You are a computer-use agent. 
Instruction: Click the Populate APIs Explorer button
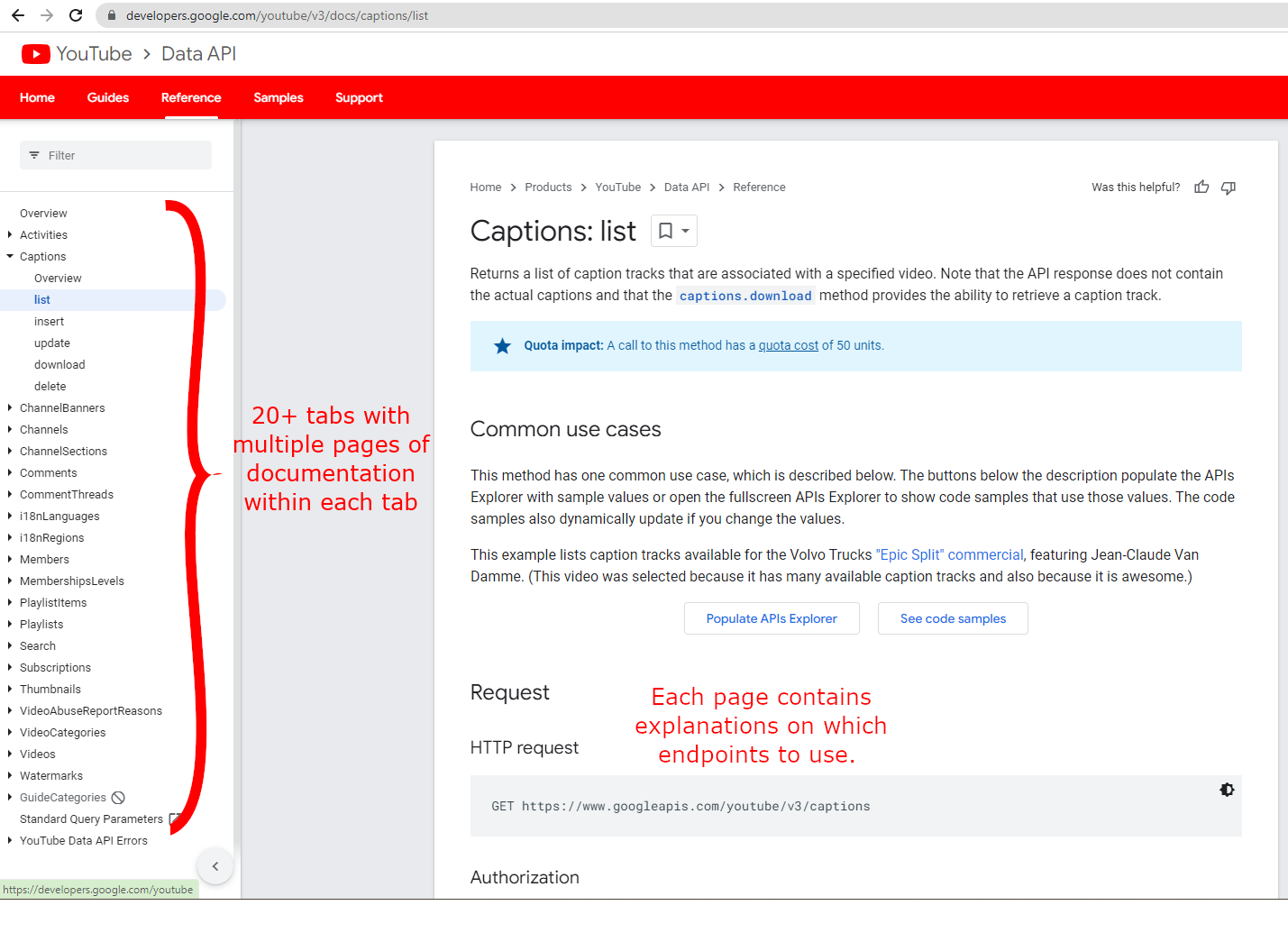[771, 618]
